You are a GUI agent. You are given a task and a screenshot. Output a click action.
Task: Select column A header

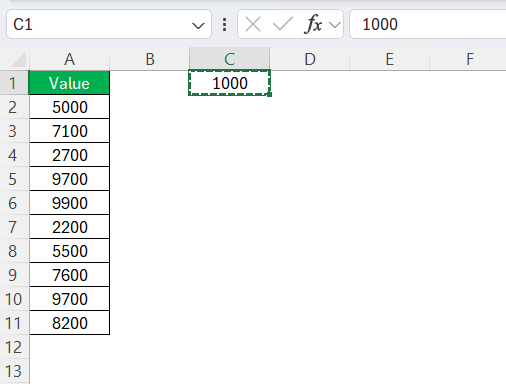69,59
